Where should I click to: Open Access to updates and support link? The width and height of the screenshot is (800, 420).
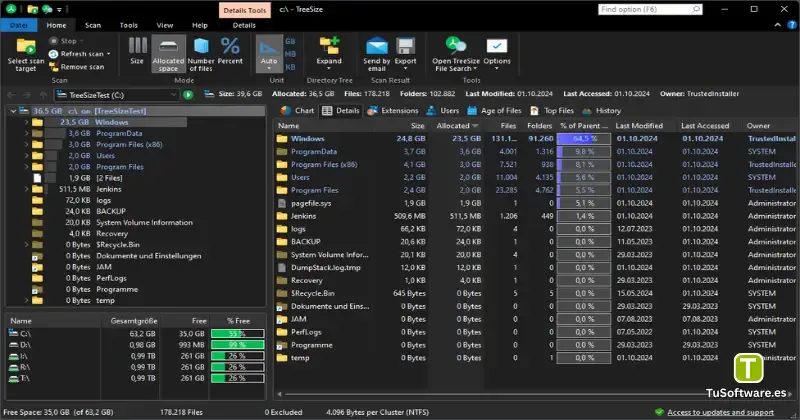click(x=720, y=412)
